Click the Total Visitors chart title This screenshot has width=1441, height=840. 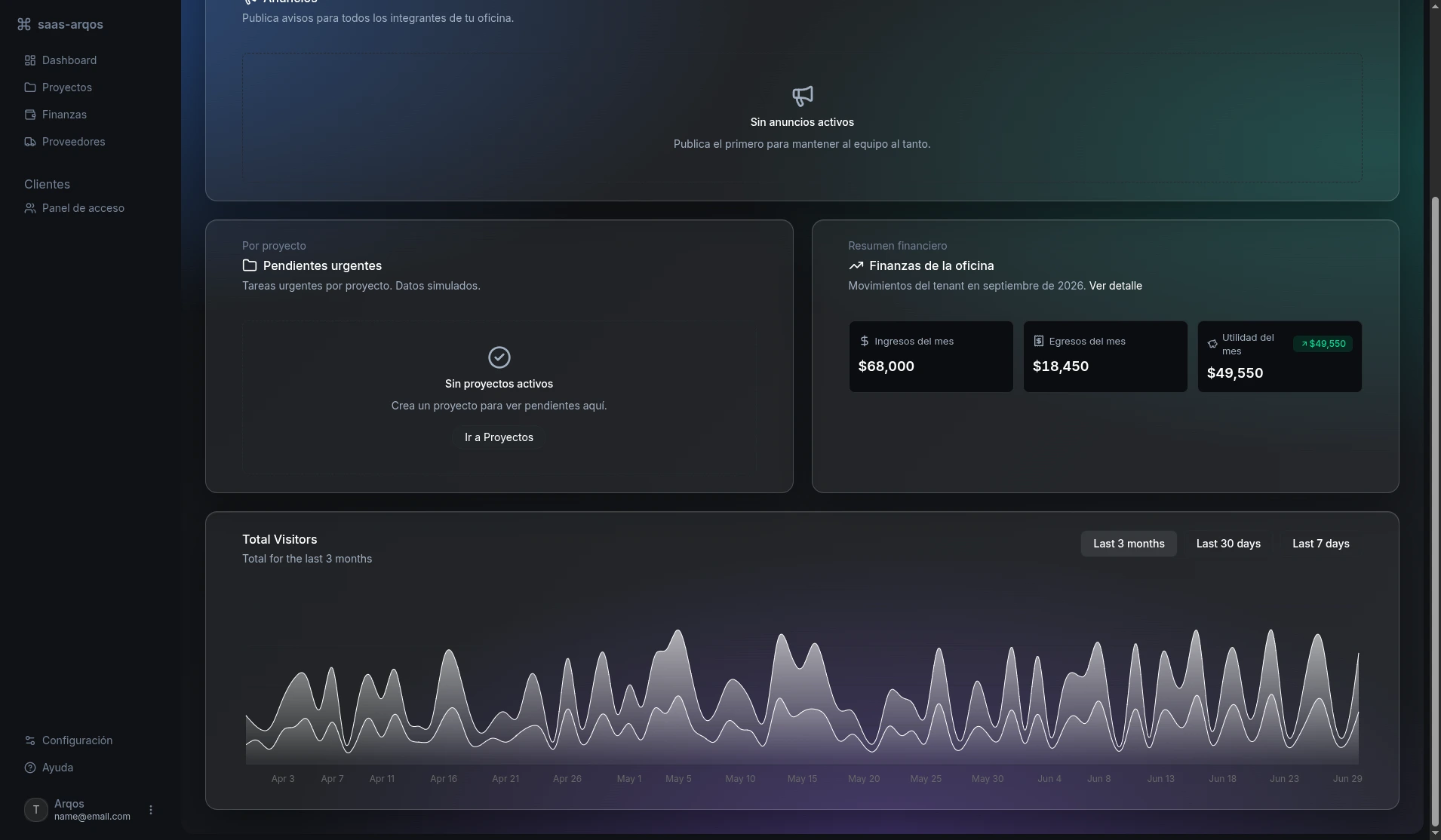pyautogui.click(x=280, y=539)
